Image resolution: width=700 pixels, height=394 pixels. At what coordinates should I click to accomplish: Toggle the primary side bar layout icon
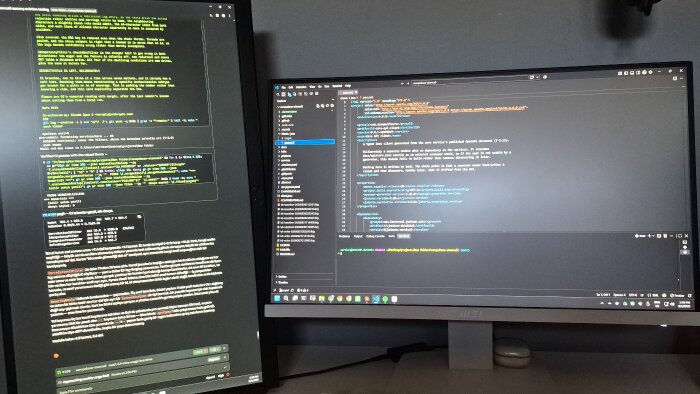[x=626, y=73]
